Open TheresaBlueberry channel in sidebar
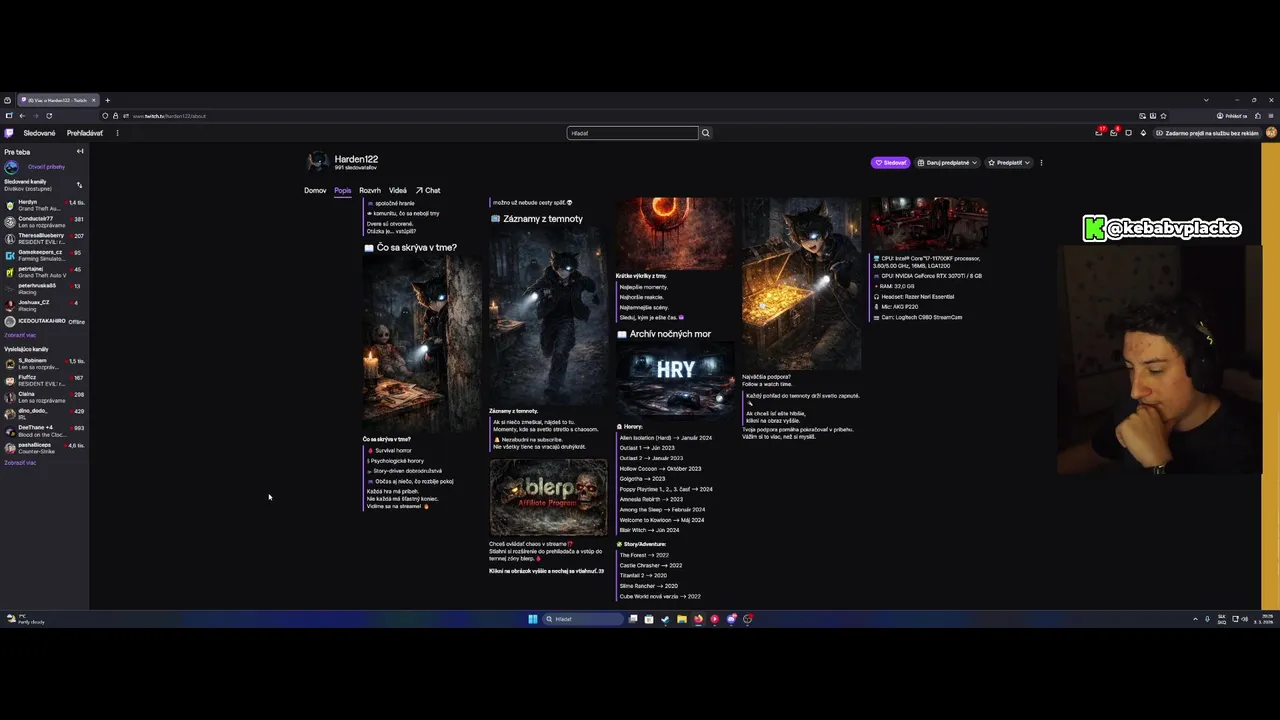Screen dimensions: 1280x720 [x=45, y=238]
